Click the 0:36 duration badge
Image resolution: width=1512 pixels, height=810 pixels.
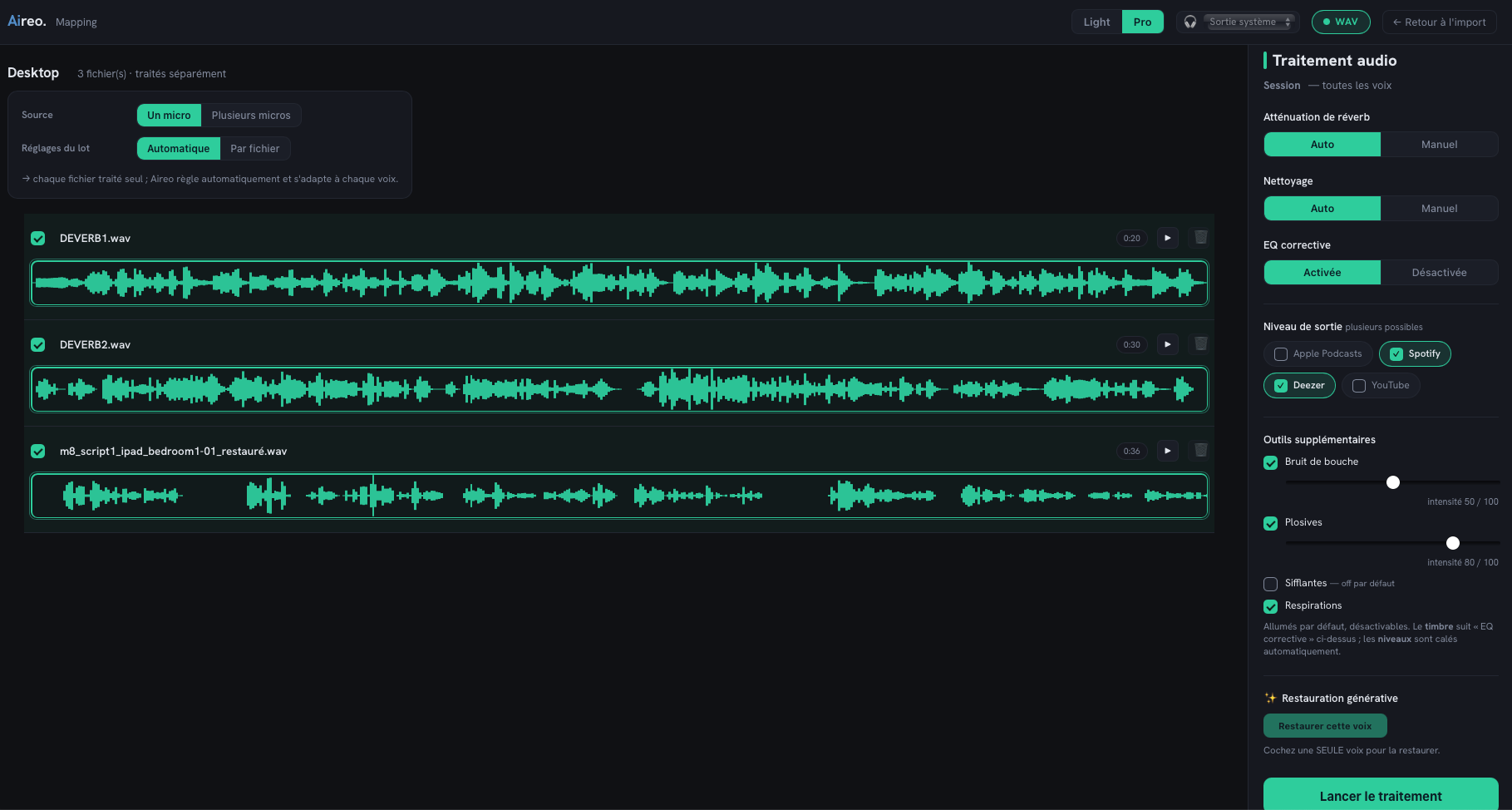pos(1132,452)
